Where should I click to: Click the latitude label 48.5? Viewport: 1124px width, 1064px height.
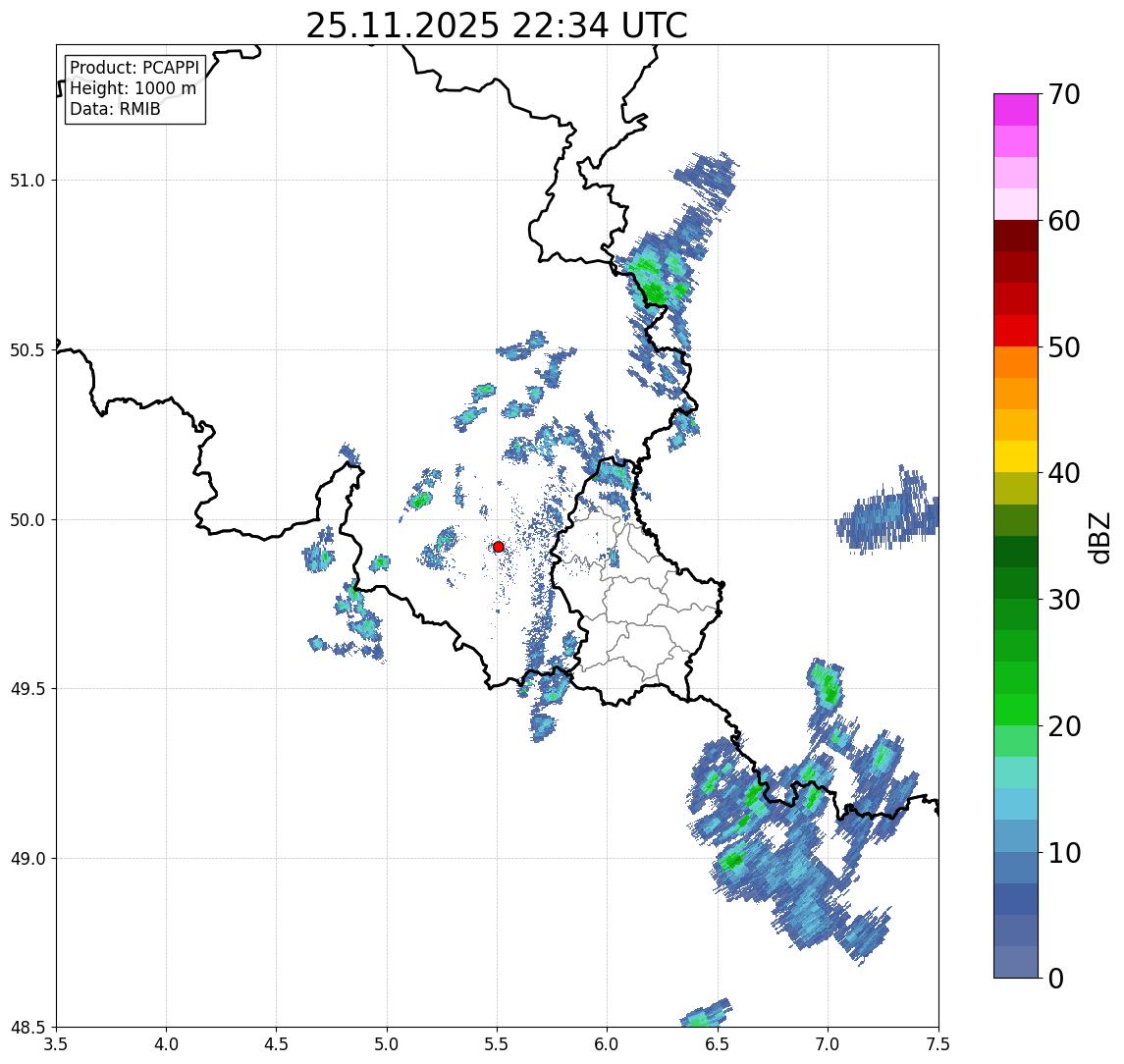(27, 1028)
